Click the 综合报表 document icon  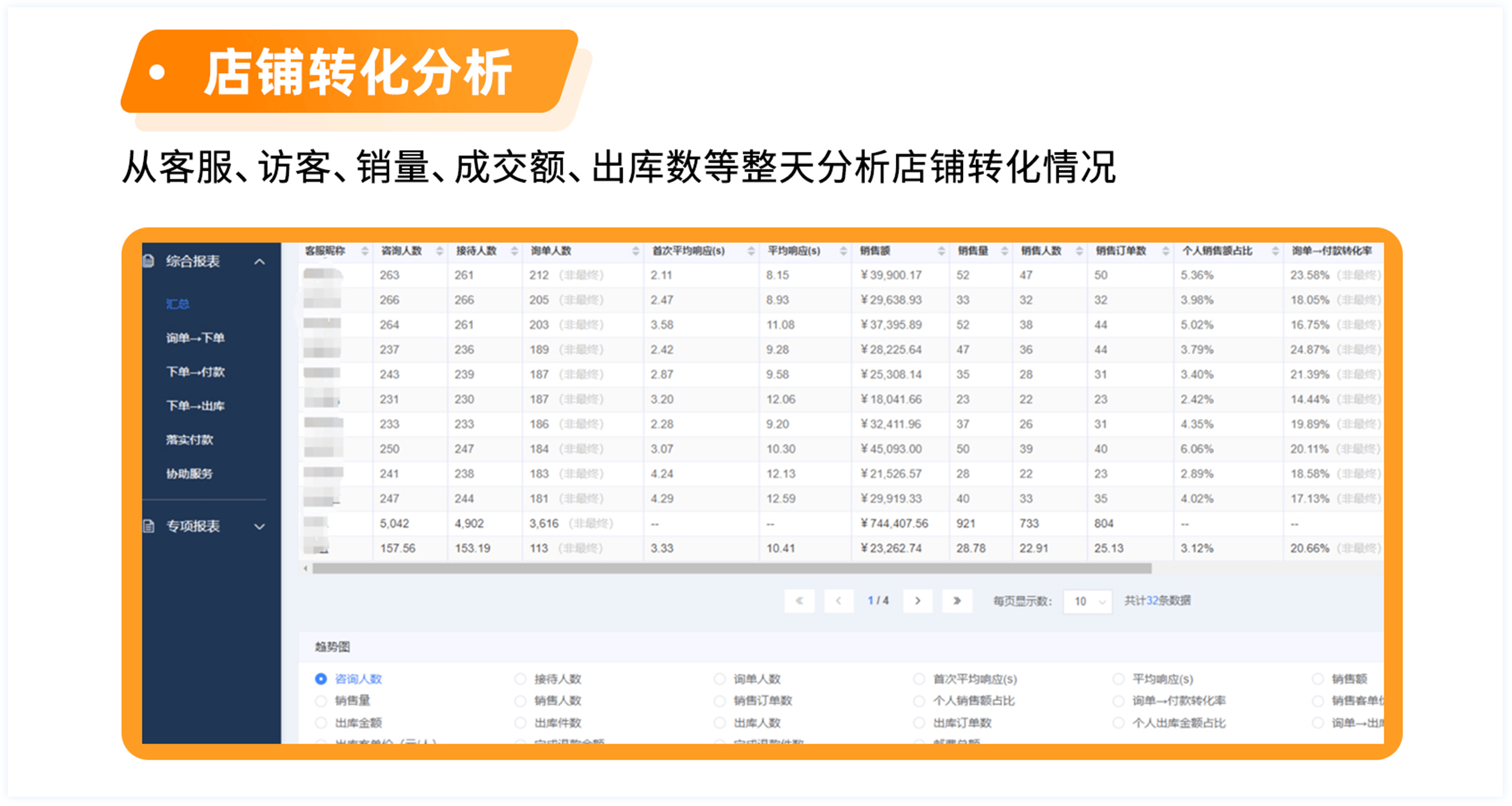click(149, 261)
